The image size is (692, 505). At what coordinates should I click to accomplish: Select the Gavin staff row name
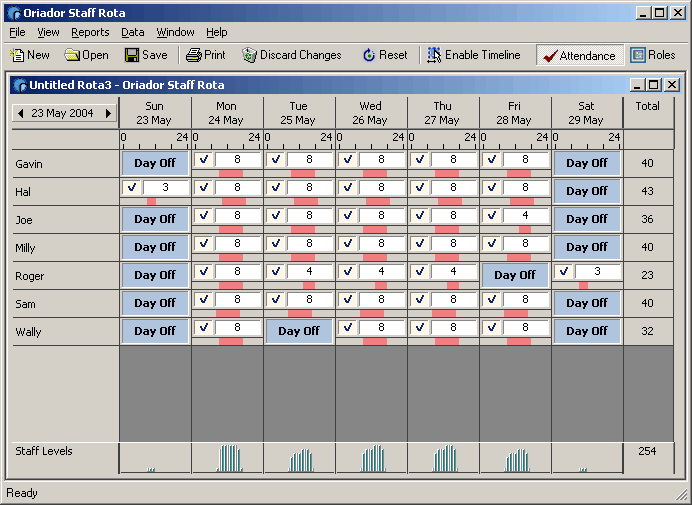29,164
